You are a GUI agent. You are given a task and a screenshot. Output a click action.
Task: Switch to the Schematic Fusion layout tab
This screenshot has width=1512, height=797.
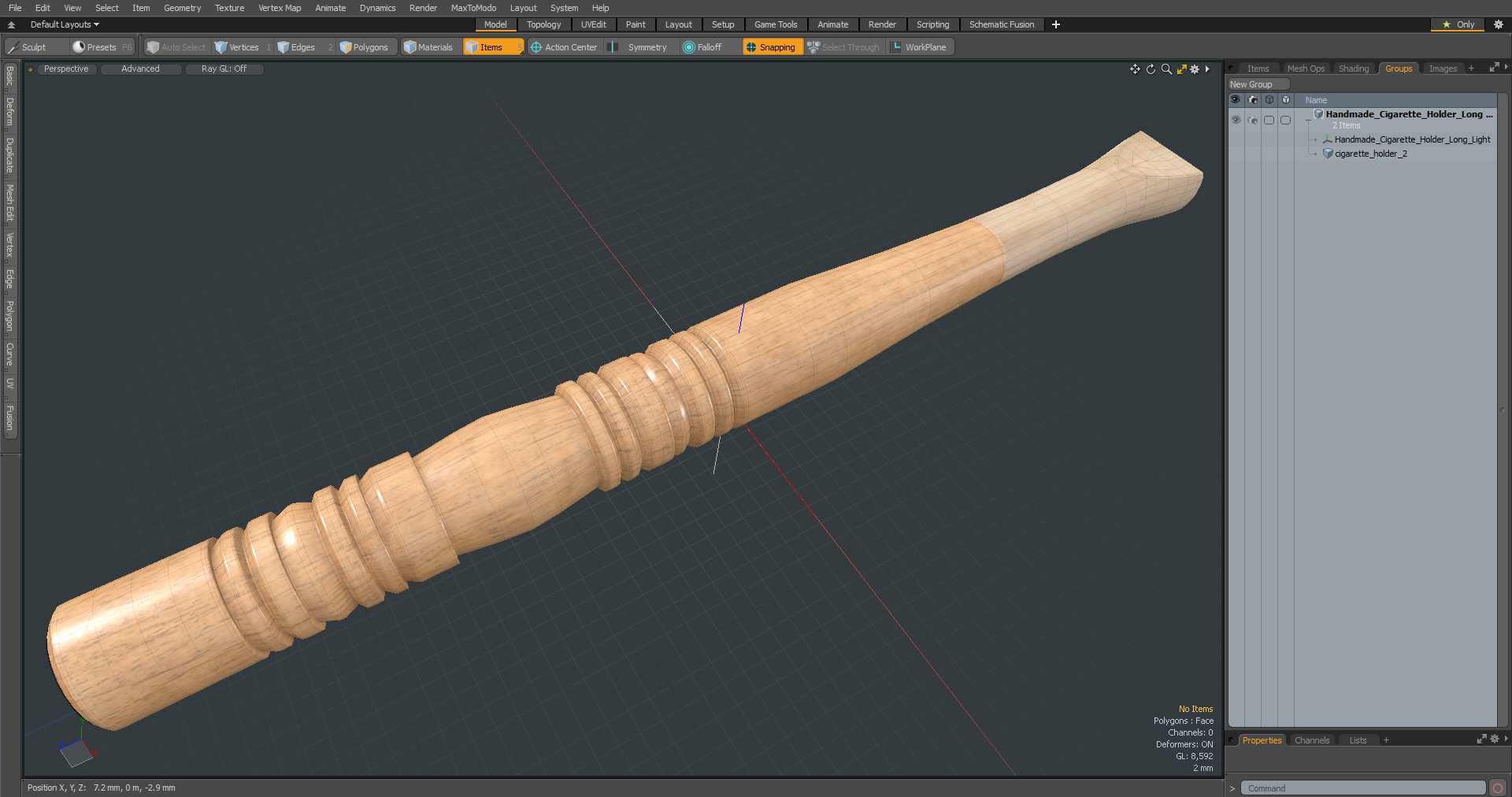pyautogui.click(x=1002, y=24)
